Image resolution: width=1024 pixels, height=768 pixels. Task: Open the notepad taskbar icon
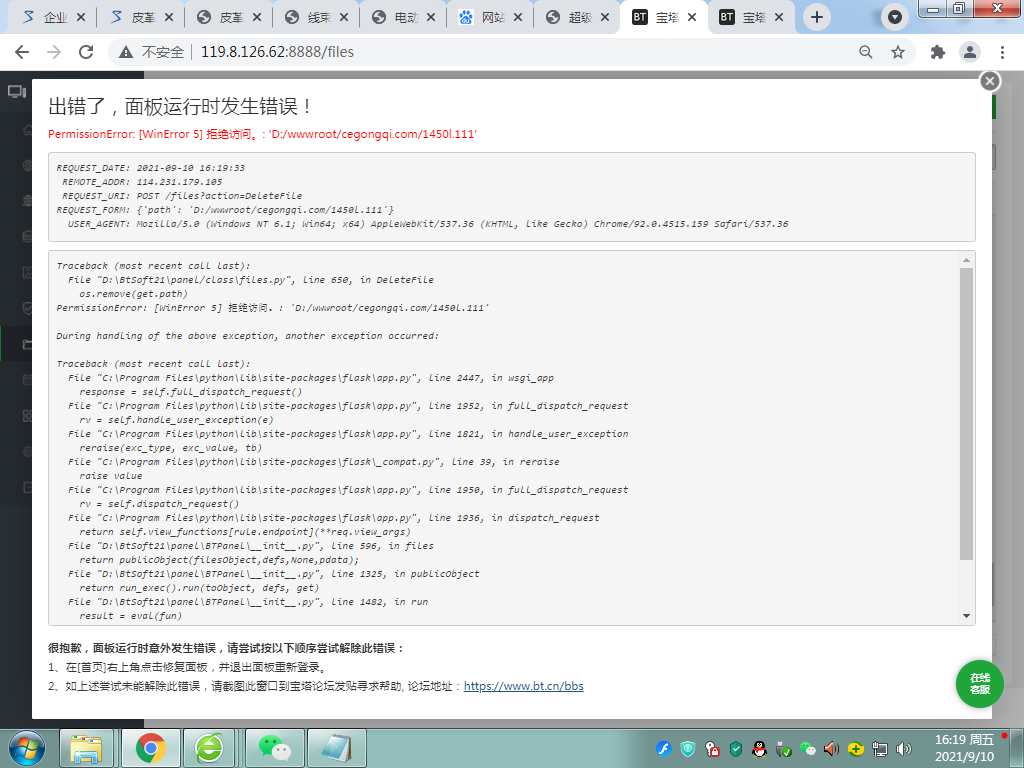pos(336,748)
